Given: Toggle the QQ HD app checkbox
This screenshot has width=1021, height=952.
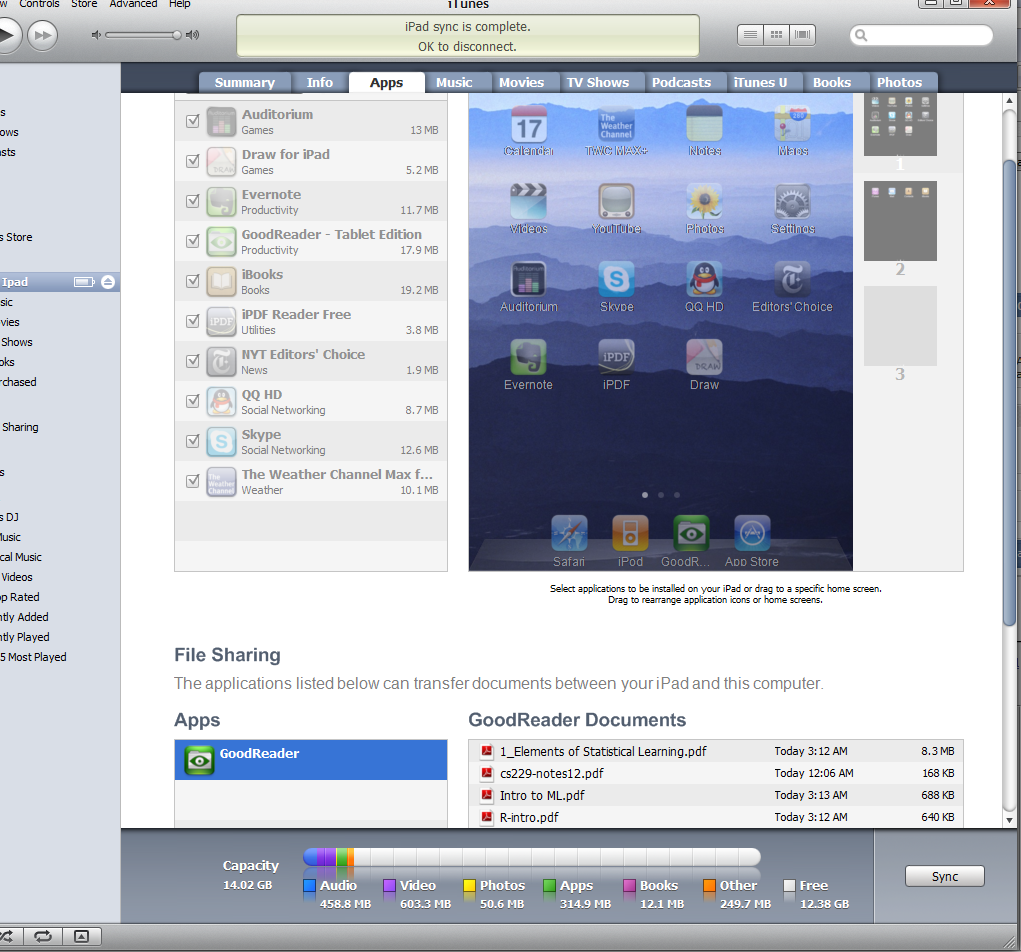Looking at the screenshot, I should [193, 400].
